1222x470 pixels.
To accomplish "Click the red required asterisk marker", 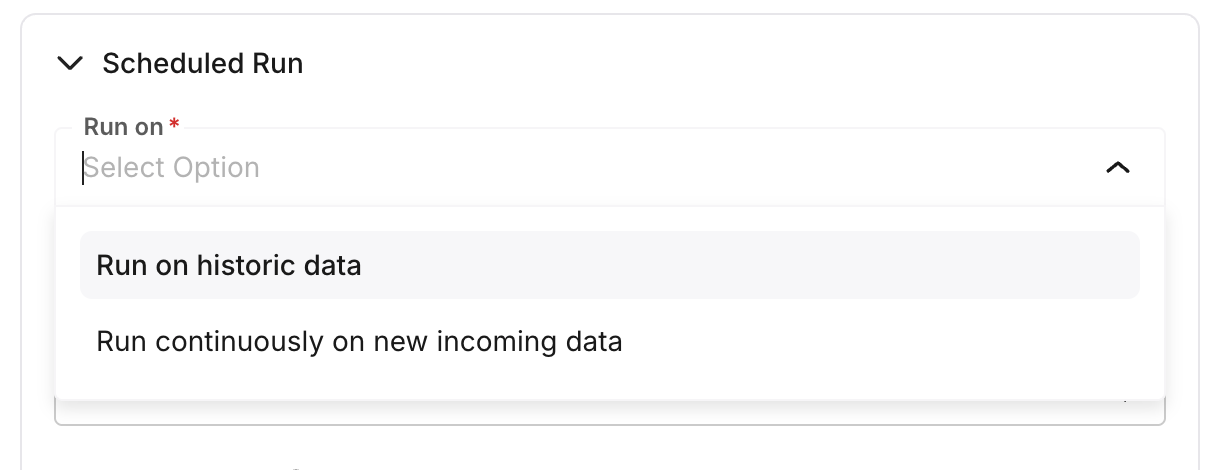I will pyautogui.click(x=174, y=124).
